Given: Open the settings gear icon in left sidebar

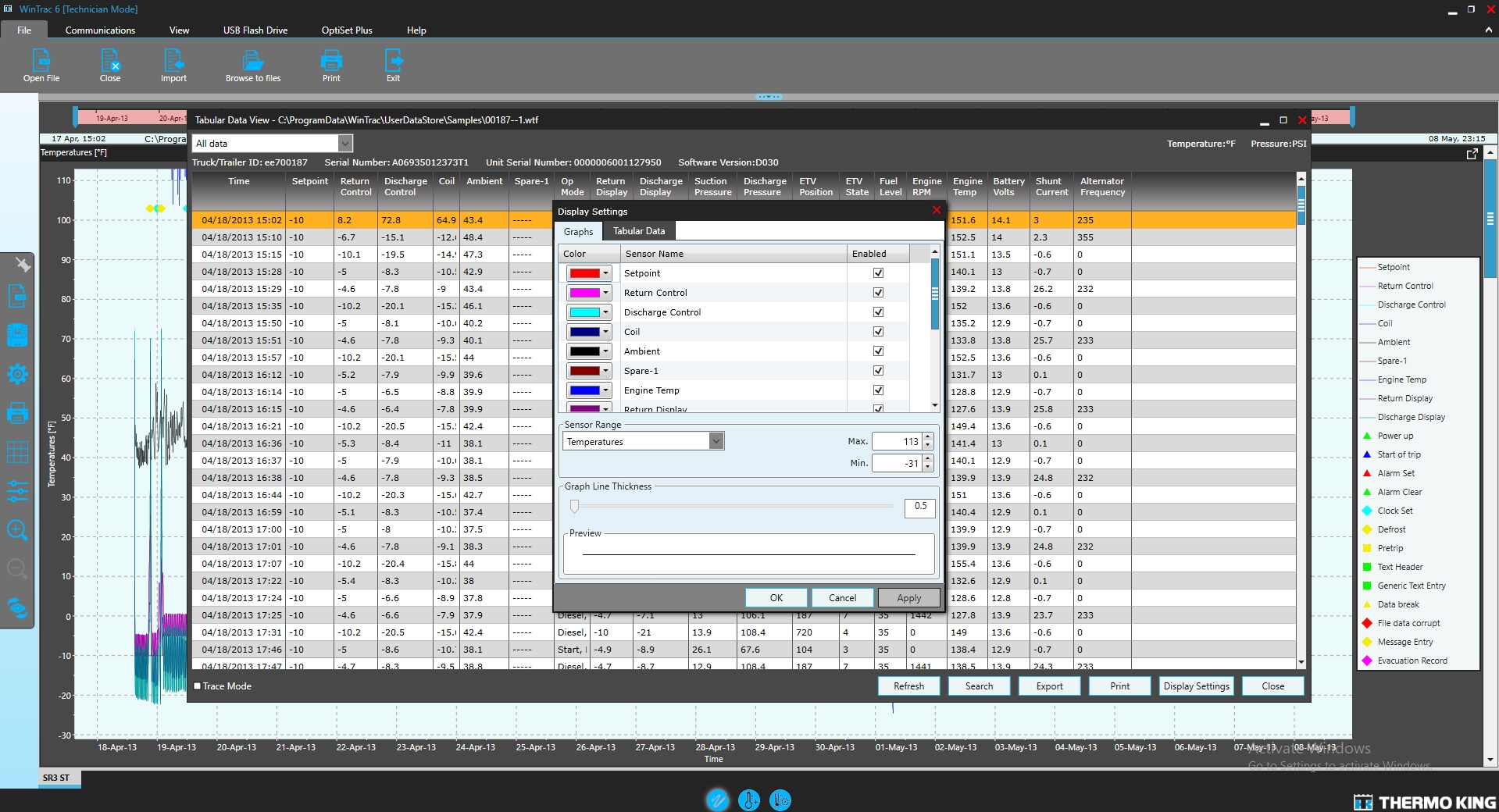Looking at the screenshot, I should pos(17,374).
